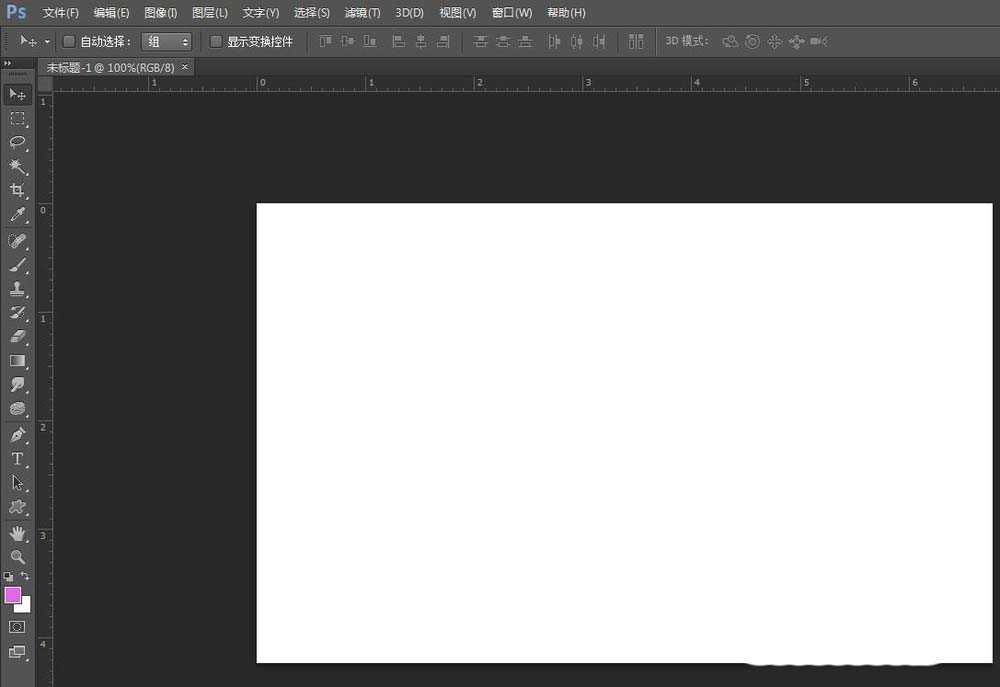Expand the Move tool preset picker arrow

point(47,42)
